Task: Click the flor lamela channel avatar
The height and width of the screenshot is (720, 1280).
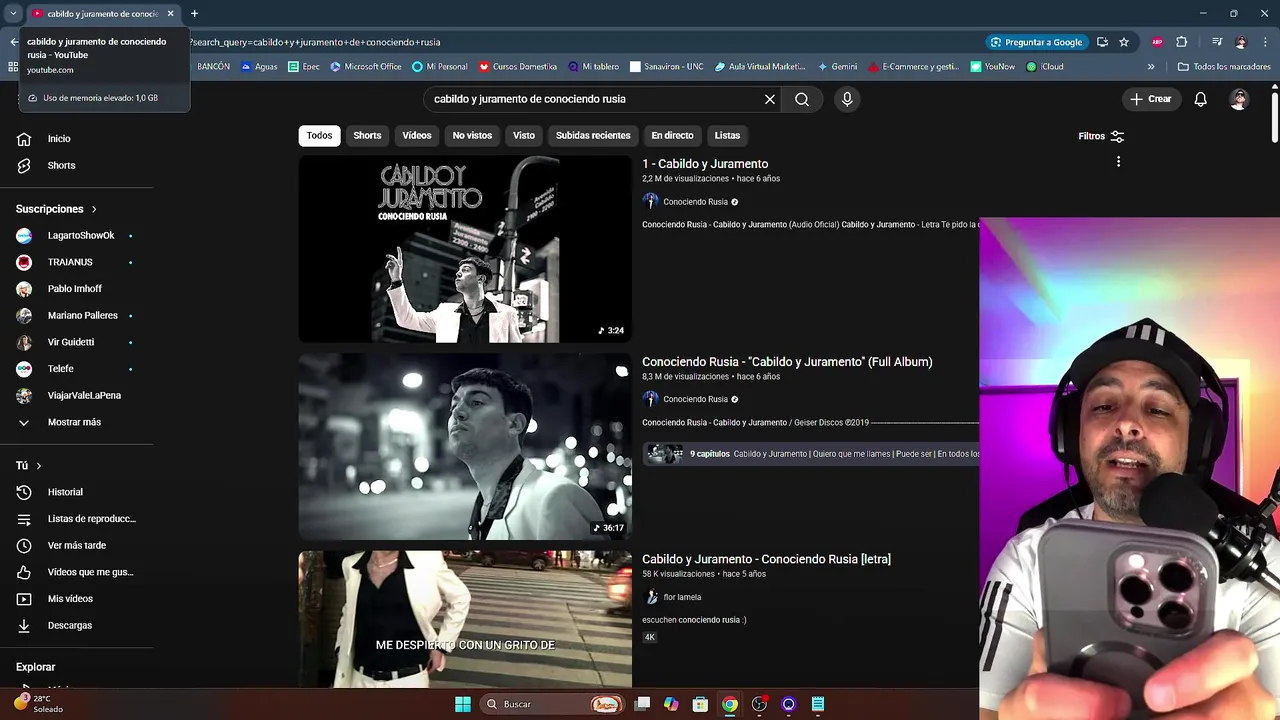Action: [x=651, y=597]
